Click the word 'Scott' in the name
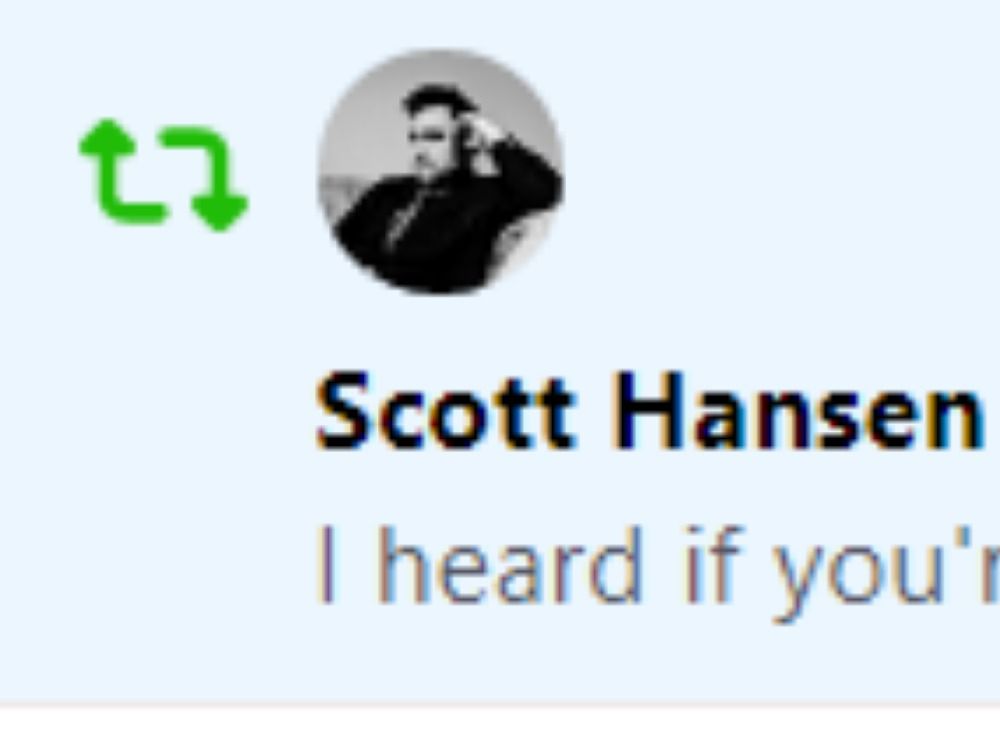This screenshot has height=750, width=1000. 446,411
